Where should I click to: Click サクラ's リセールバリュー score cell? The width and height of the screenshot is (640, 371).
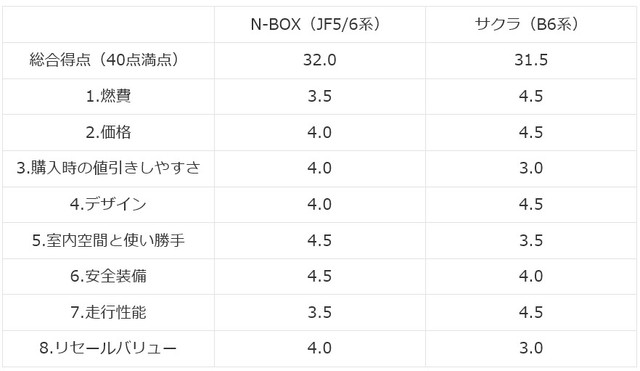(531, 348)
